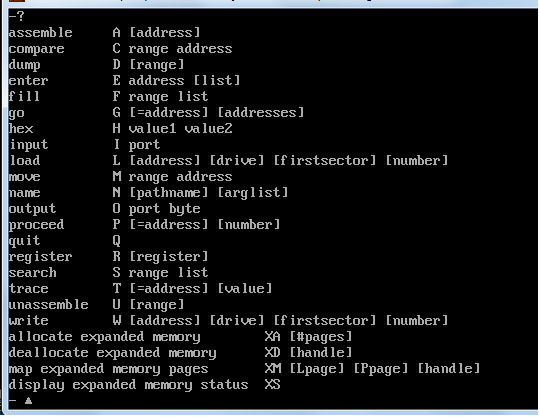Viewport: 540px width, 417px height.
Task: Click the "move M range address" line
Action: [120, 177]
